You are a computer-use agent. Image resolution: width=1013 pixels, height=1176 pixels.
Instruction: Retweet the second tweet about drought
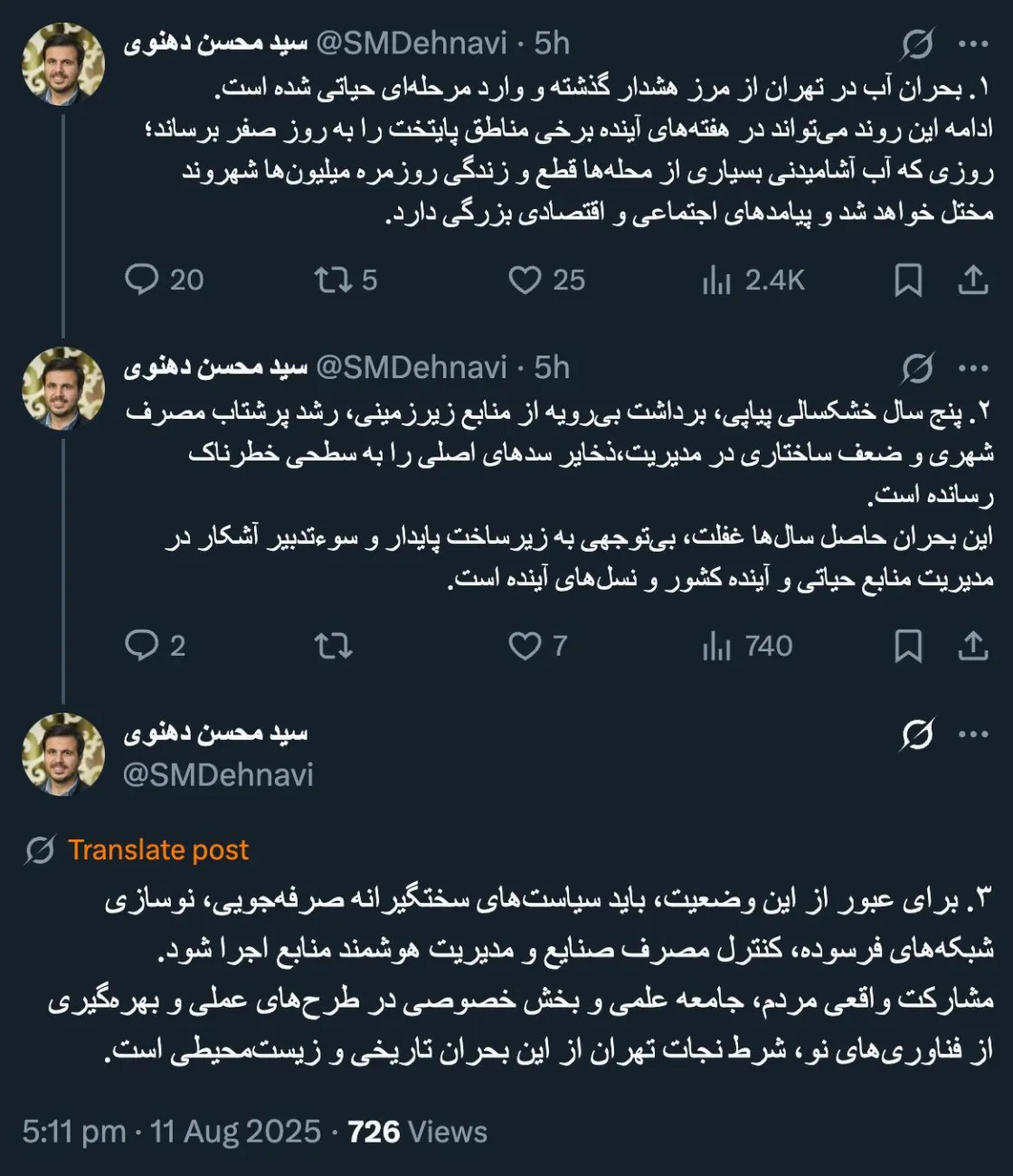[x=335, y=647]
